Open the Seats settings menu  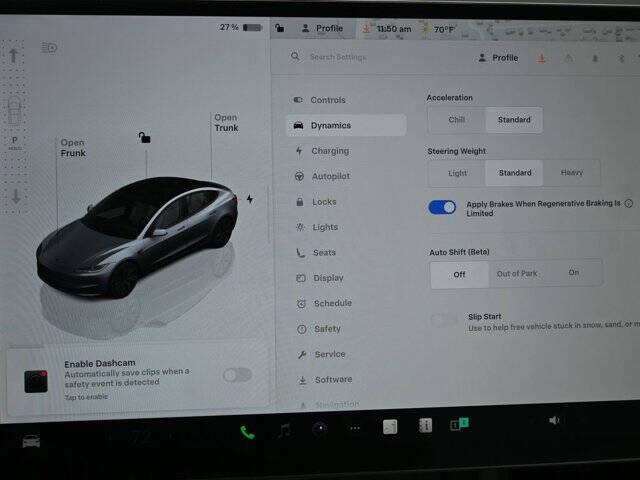[346, 253]
